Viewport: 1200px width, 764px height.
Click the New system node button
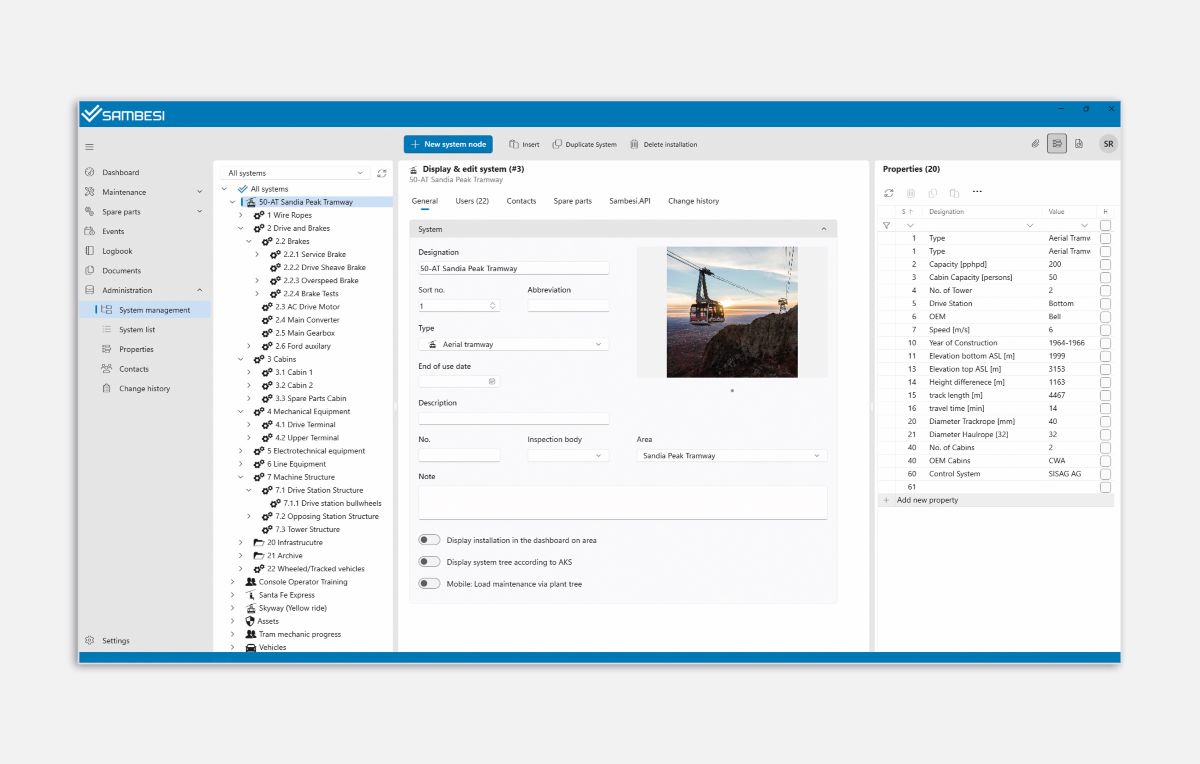[448, 144]
